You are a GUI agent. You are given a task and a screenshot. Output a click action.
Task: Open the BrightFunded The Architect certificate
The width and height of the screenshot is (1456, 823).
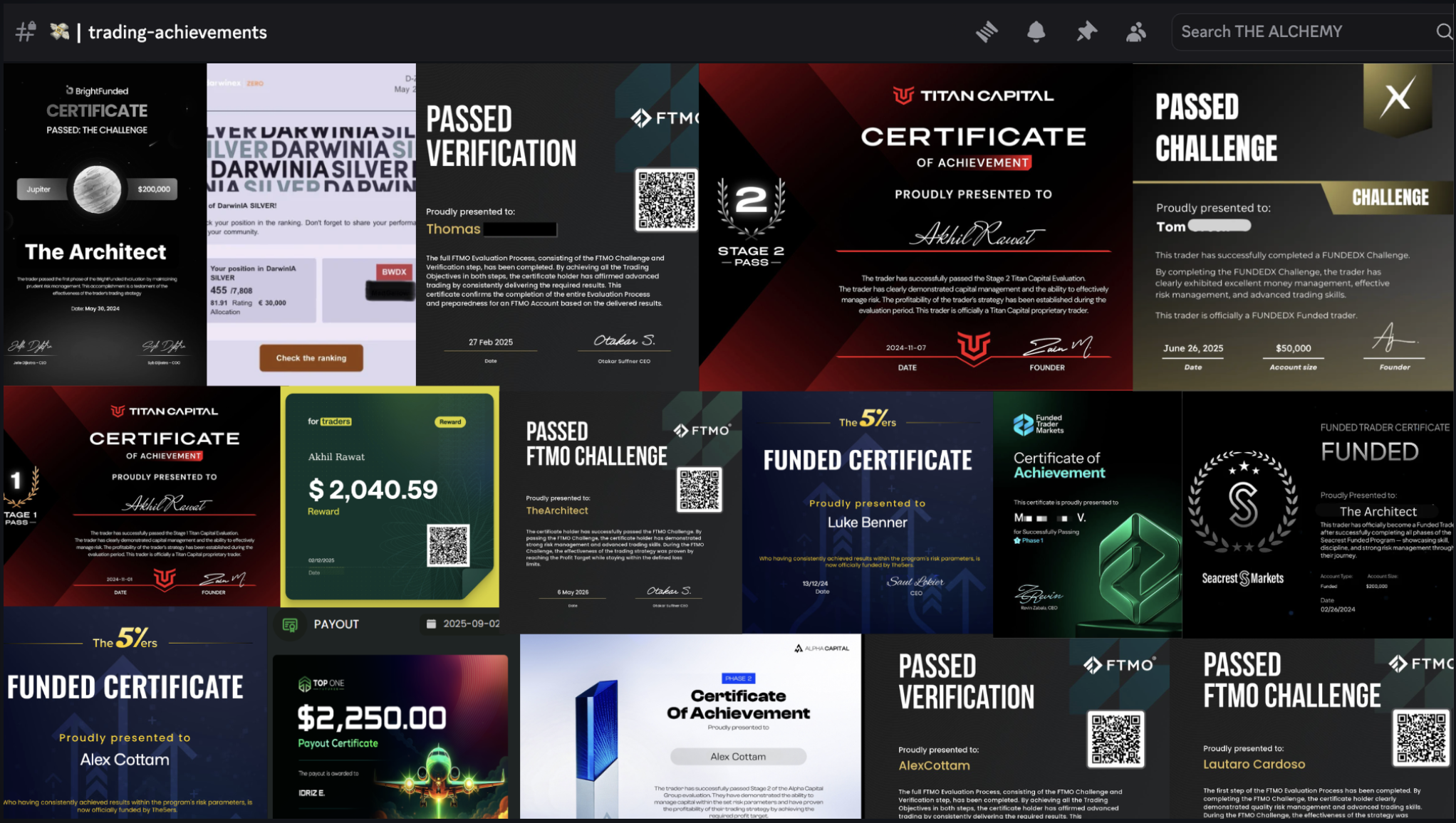coord(105,224)
